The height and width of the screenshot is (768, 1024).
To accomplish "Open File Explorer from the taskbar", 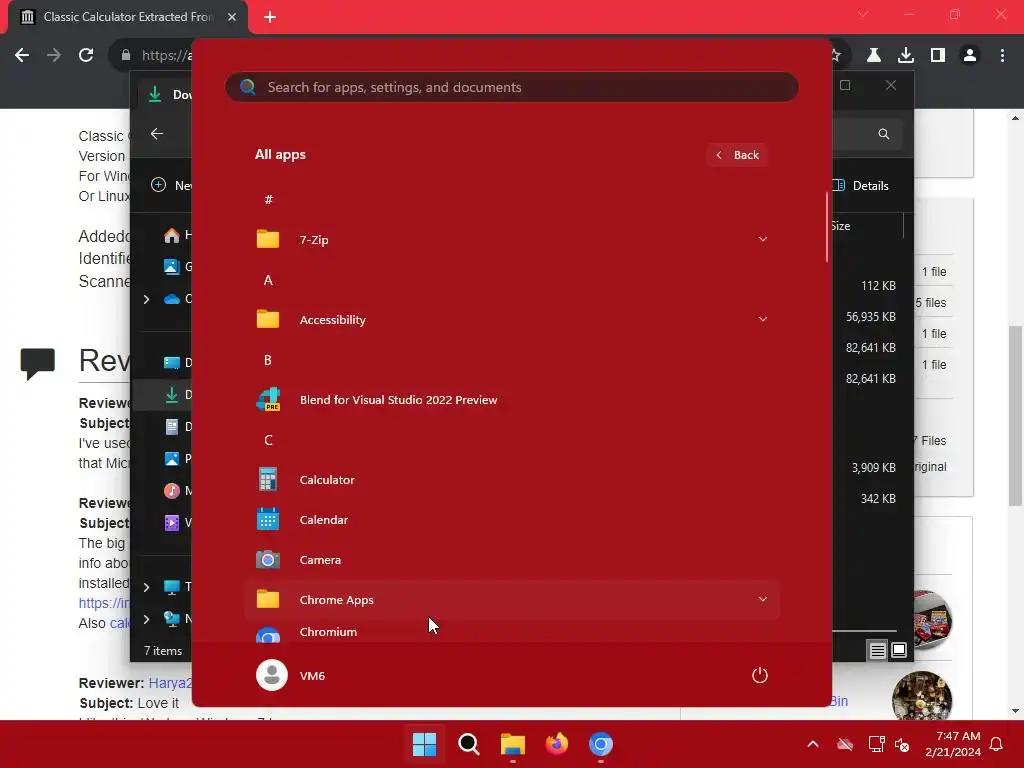I will click(513, 744).
